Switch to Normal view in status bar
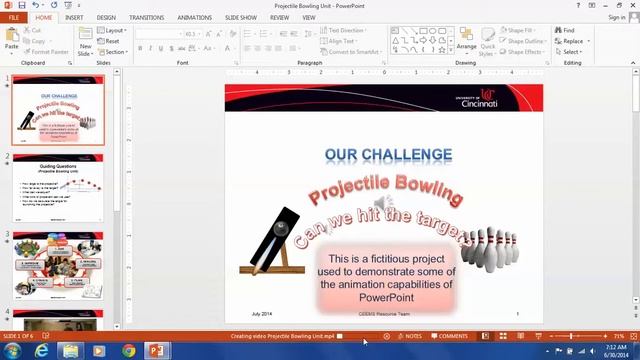 [485, 336]
